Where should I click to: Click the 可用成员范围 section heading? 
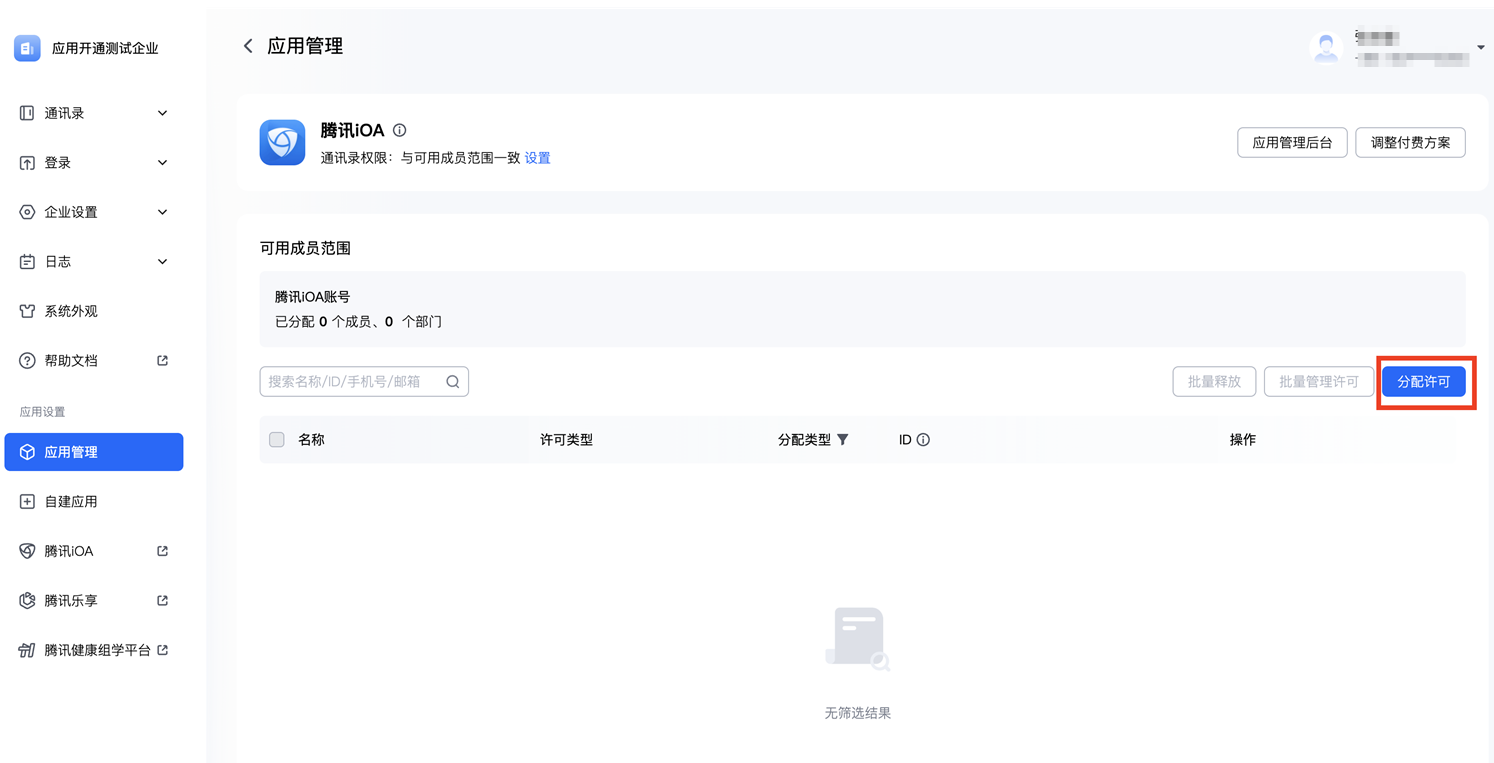305,248
